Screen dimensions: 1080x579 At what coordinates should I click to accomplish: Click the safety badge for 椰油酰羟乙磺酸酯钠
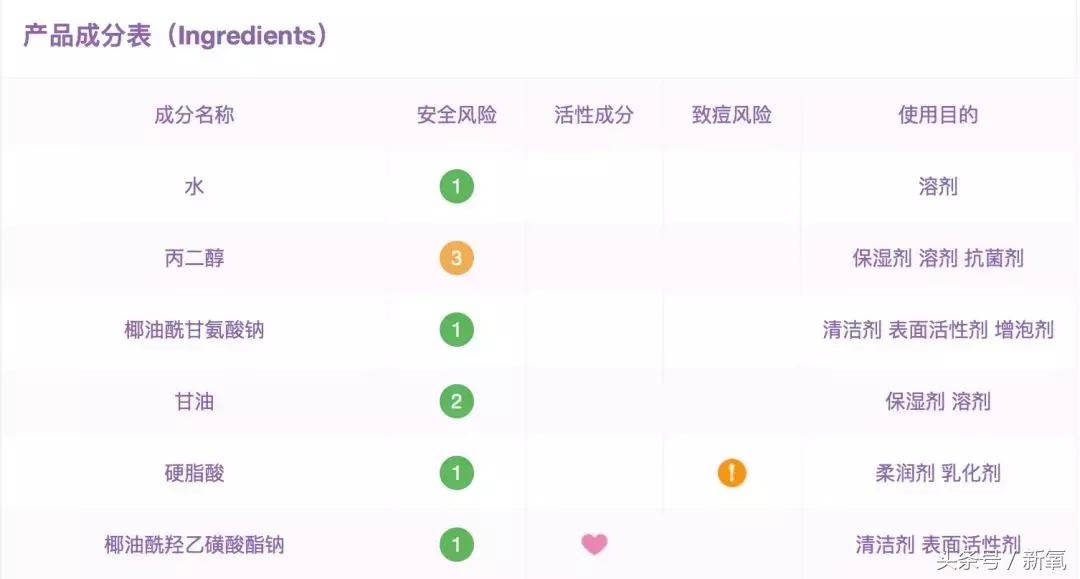[x=456, y=545]
